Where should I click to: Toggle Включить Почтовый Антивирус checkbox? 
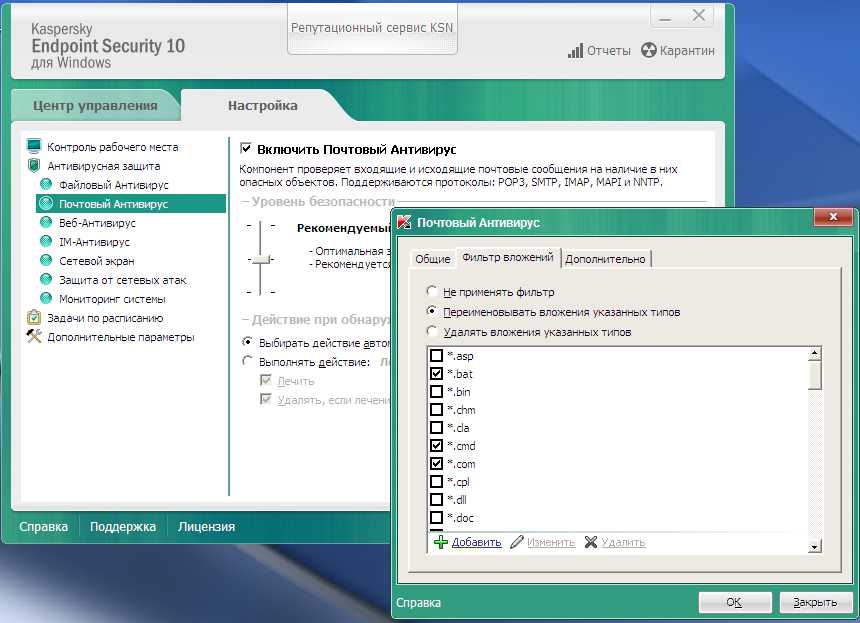pyautogui.click(x=246, y=148)
